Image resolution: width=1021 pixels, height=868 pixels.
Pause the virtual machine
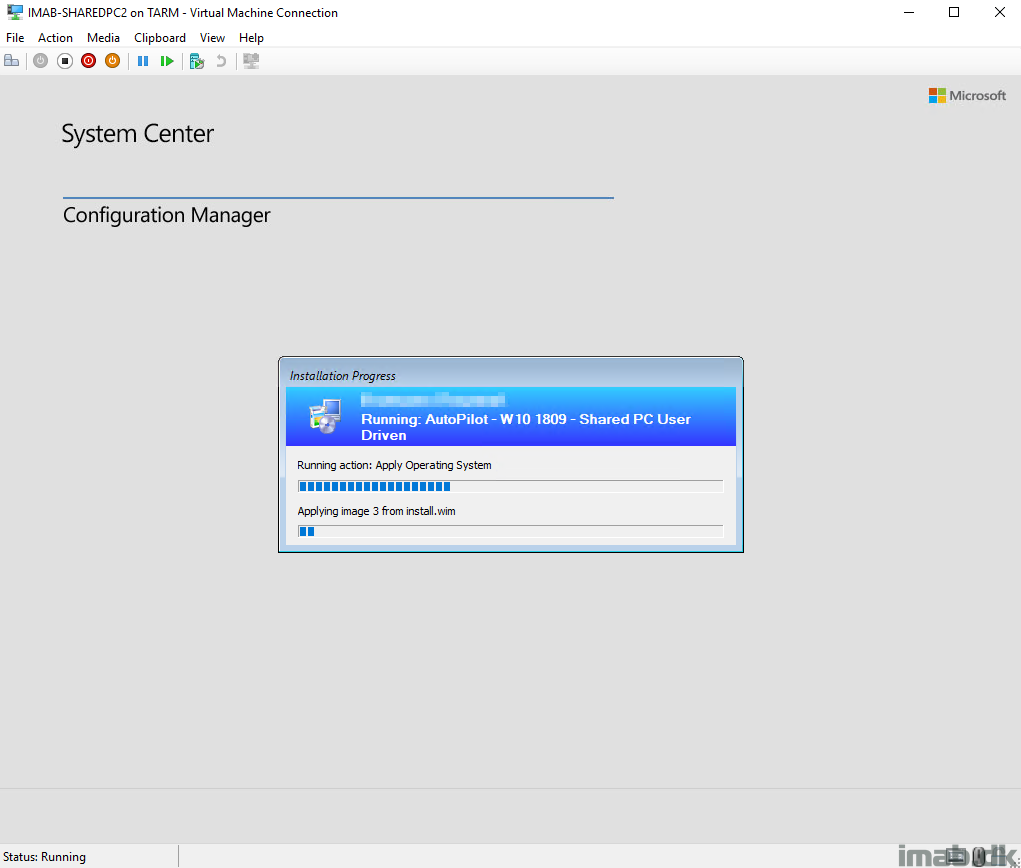click(x=143, y=61)
